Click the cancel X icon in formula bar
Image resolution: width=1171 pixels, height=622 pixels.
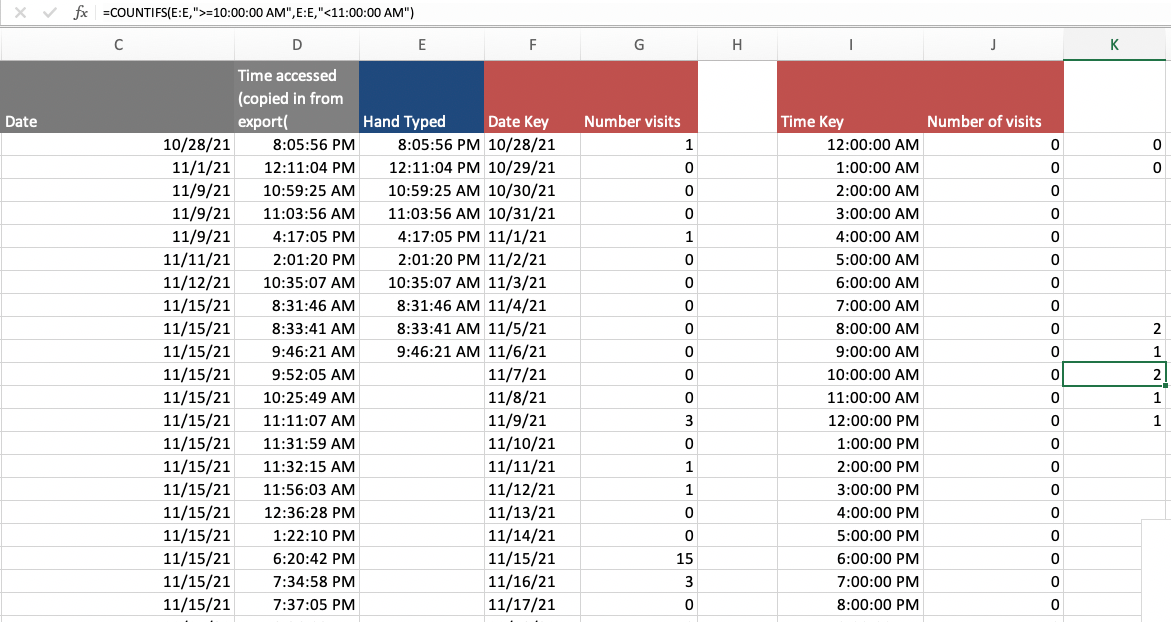(x=20, y=13)
